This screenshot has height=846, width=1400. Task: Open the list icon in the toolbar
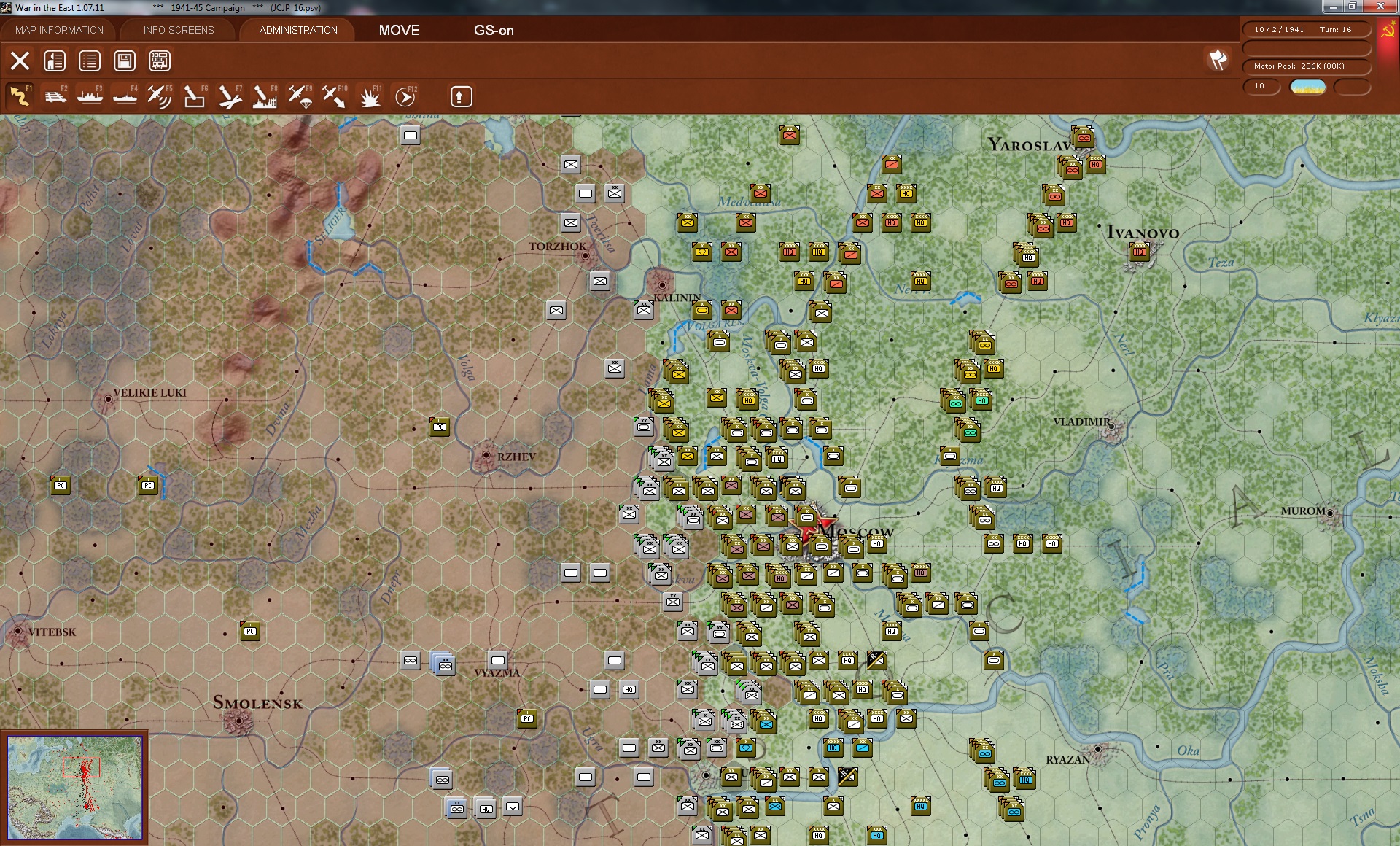pyautogui.click(x=90, y=61)
